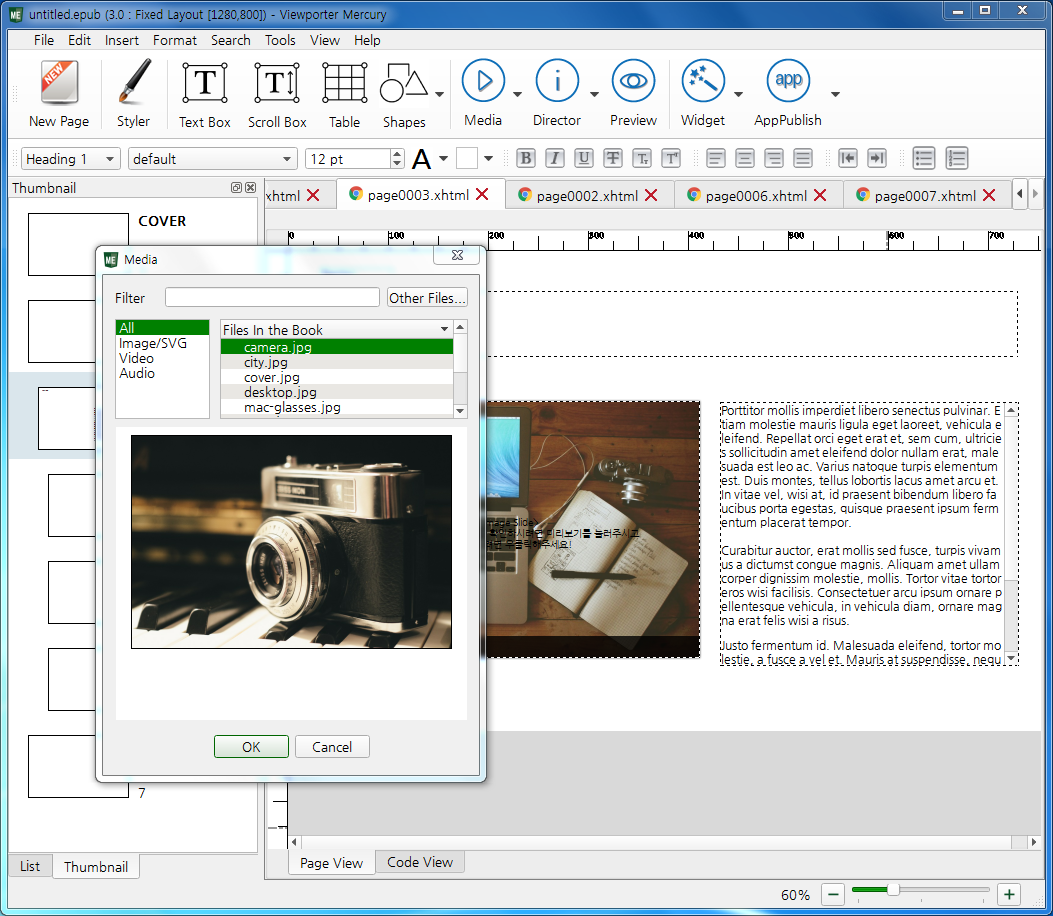Close the page0007.xhtml tab
1053x916 pixels.
pyautogui.click(x=989, y=195)
